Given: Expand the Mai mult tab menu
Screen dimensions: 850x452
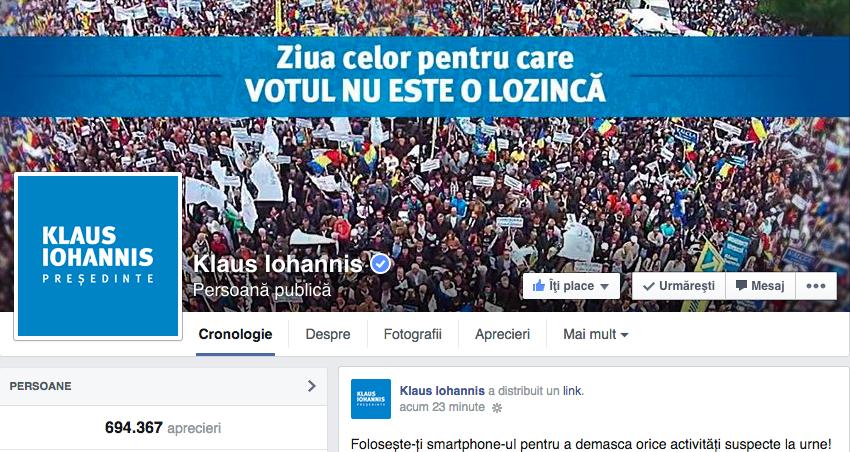Looking at the screenshot, I should (595, 334).
